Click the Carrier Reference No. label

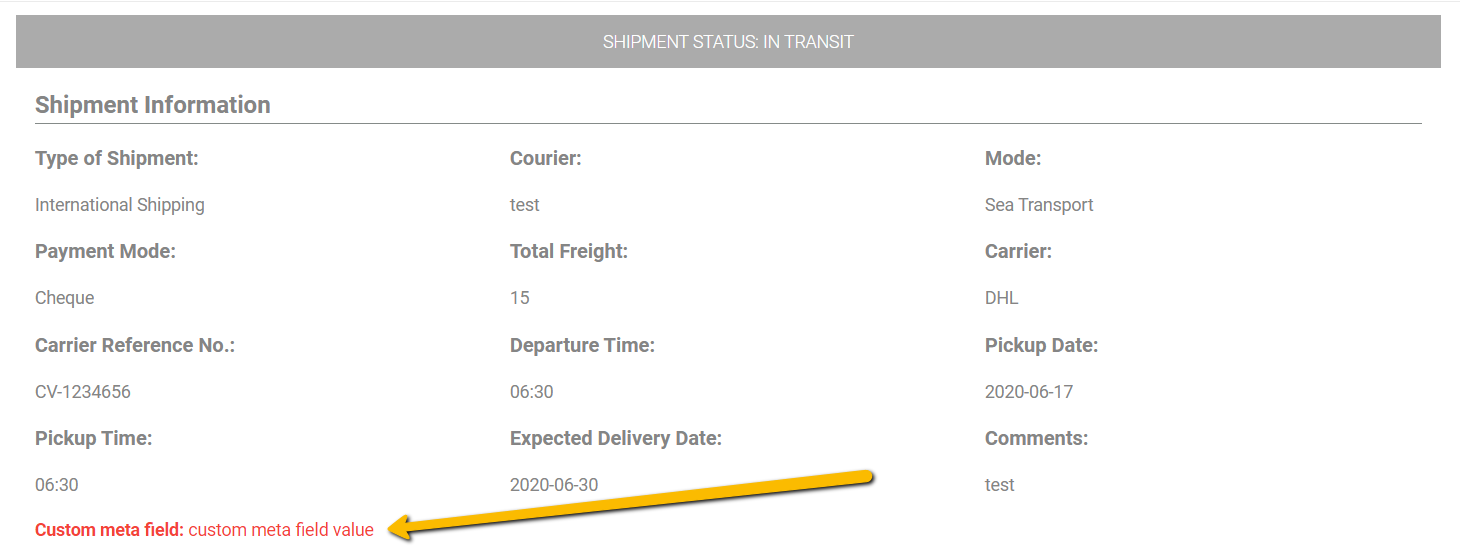(x=135, y=345)
